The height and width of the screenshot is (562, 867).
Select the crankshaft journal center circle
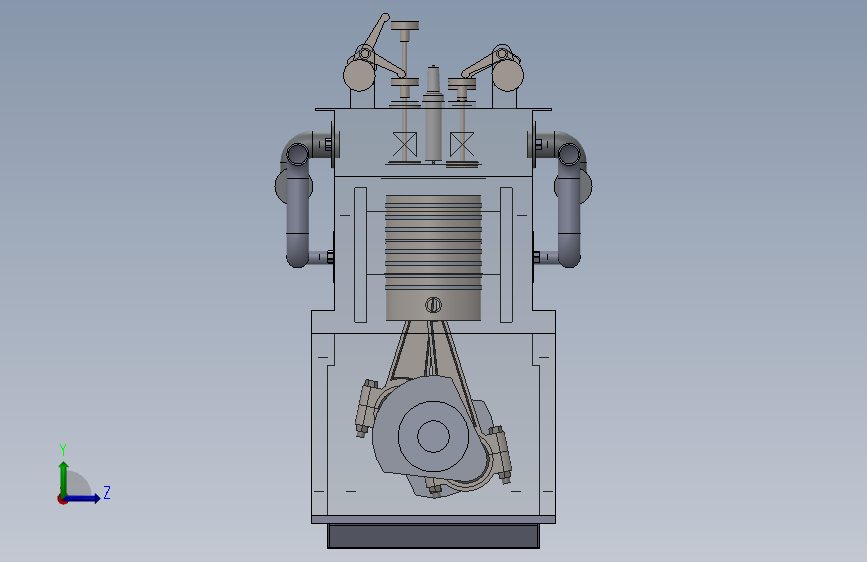434,436
